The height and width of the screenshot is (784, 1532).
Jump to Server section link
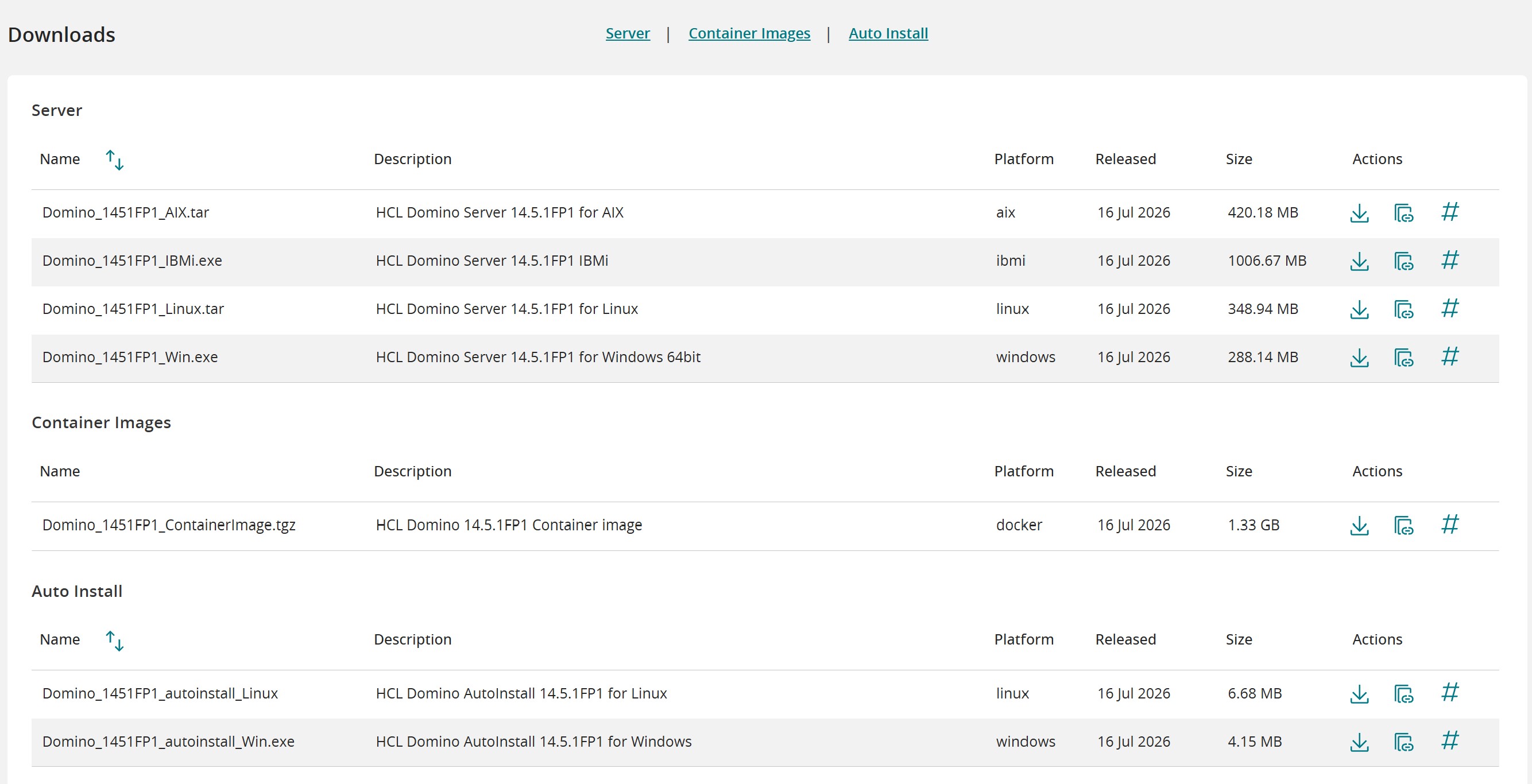pos(628,33)
